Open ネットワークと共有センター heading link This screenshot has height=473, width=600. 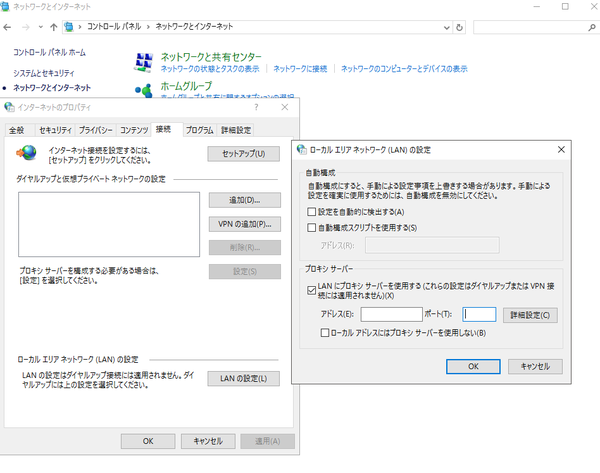pos(211,57)
